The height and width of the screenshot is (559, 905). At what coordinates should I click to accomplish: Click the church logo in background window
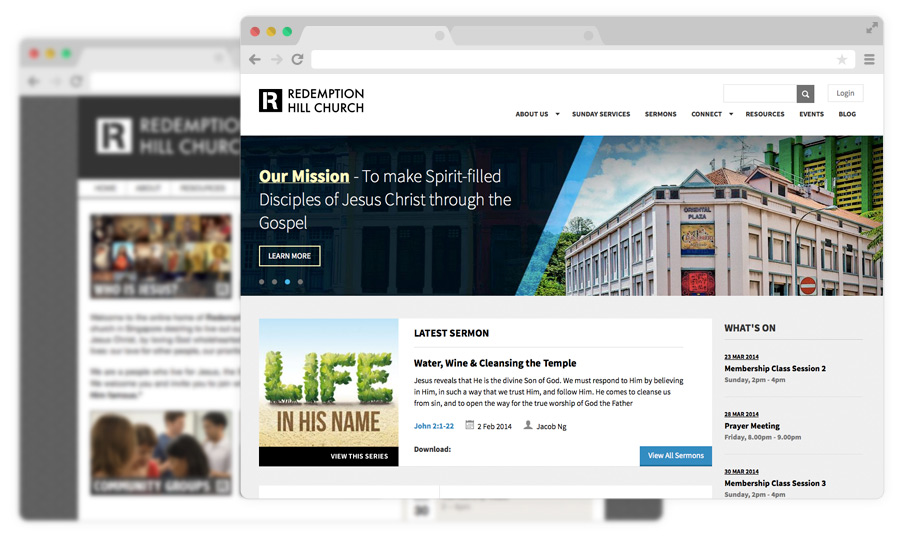pyautogui.click(x=113, y=136)
